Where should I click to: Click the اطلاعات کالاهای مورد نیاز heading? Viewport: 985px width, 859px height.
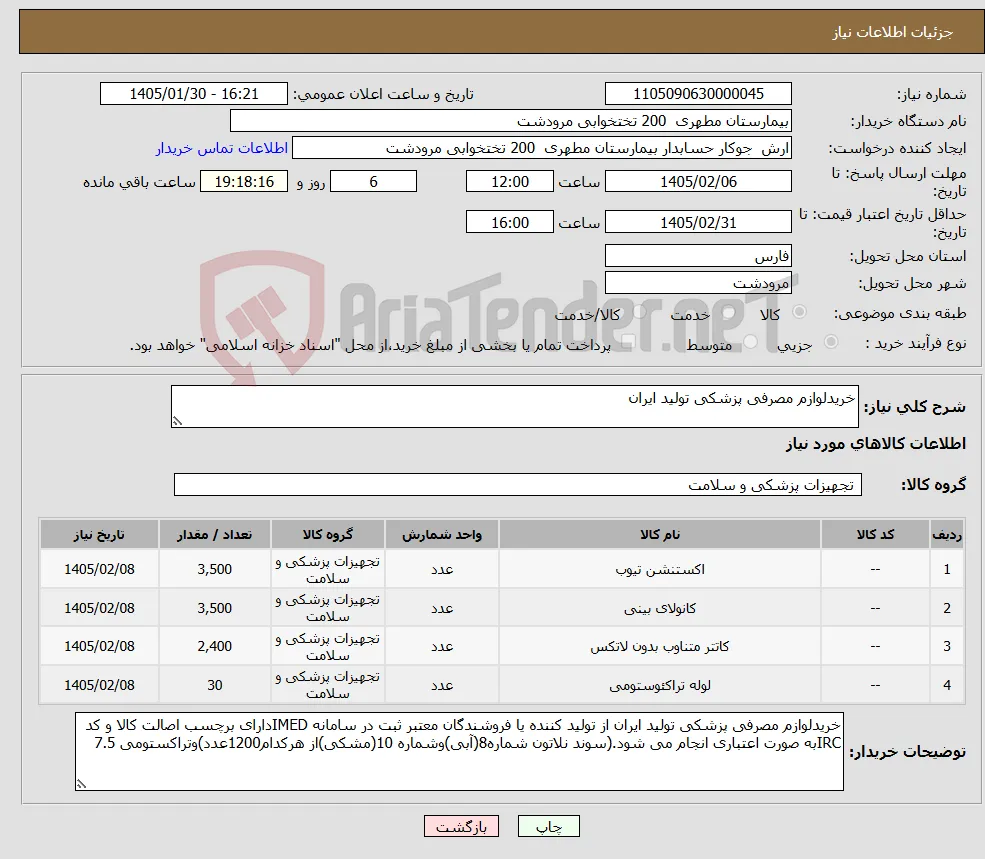tap(875, 444)
